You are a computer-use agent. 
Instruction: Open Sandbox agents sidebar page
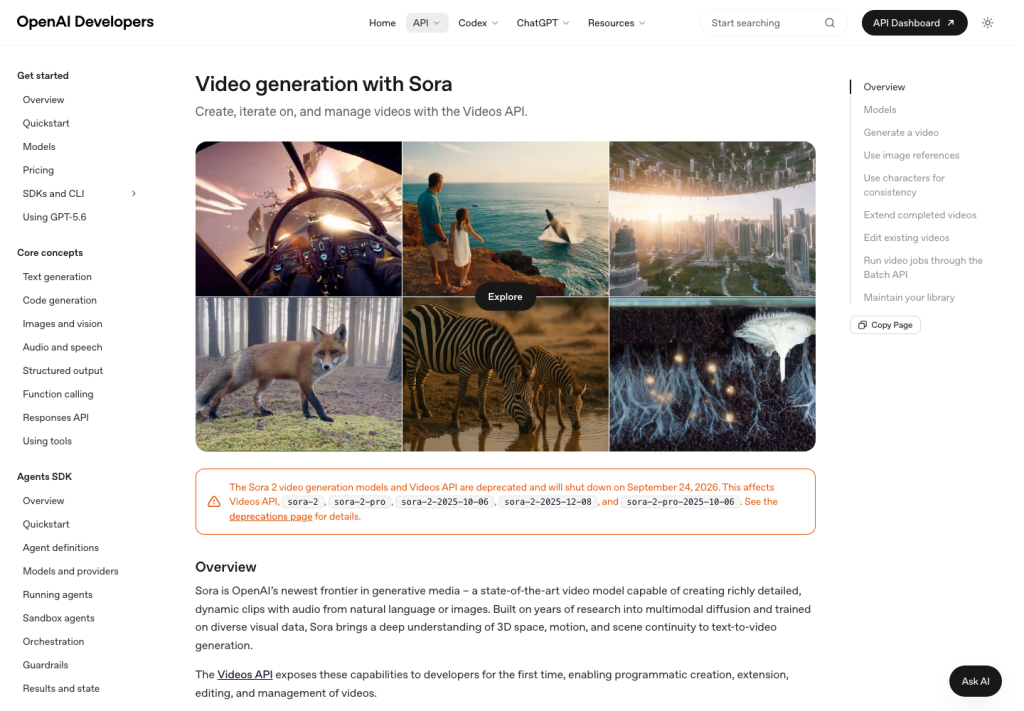pos(58,618)
